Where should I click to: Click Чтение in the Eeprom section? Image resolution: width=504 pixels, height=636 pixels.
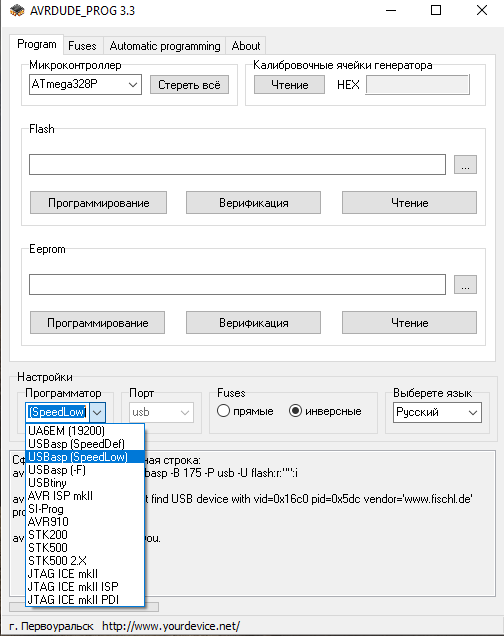pyautogui.click(x=410, y=322)
